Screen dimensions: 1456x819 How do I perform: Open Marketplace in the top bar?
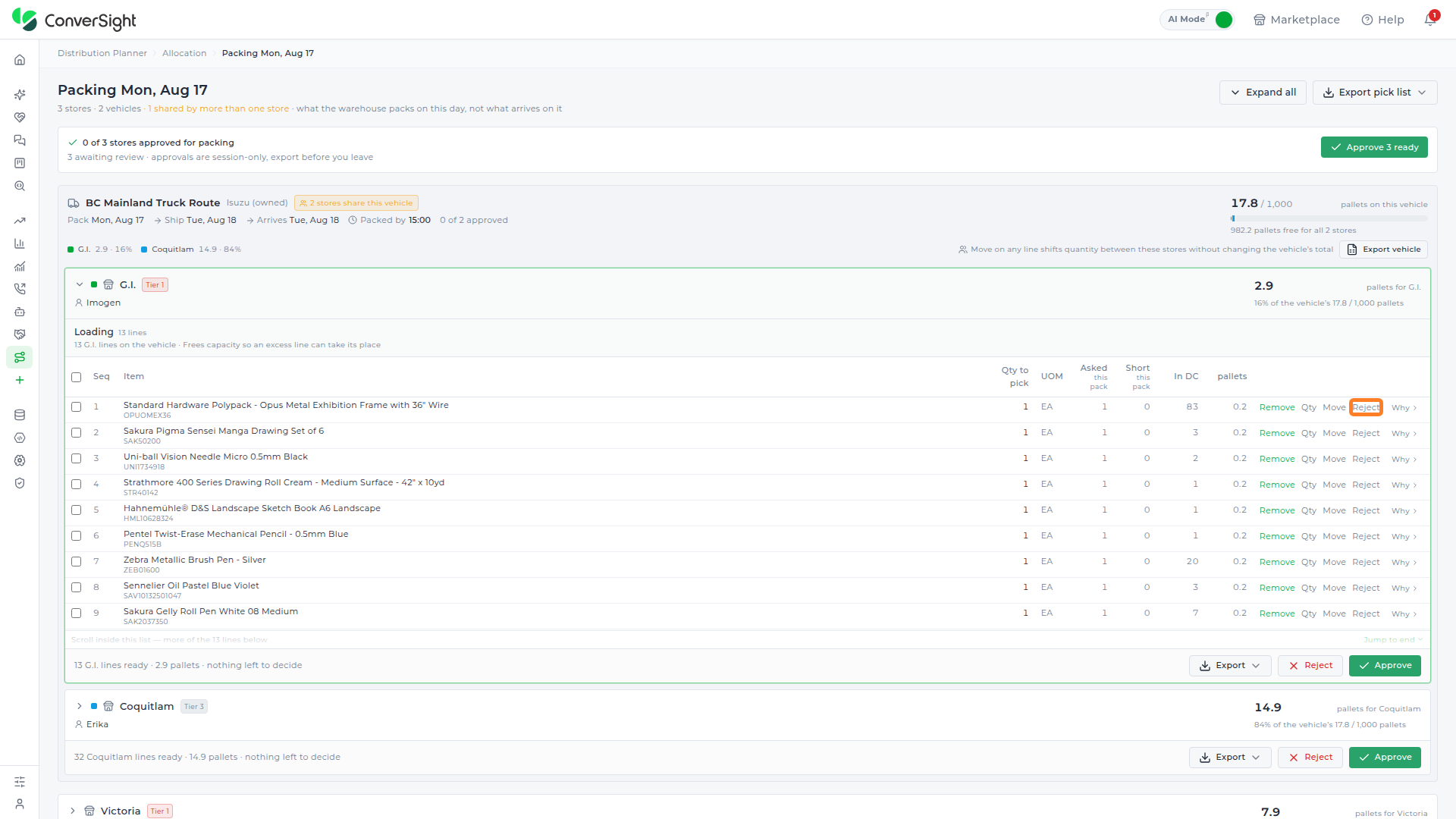pos(1297,20)
